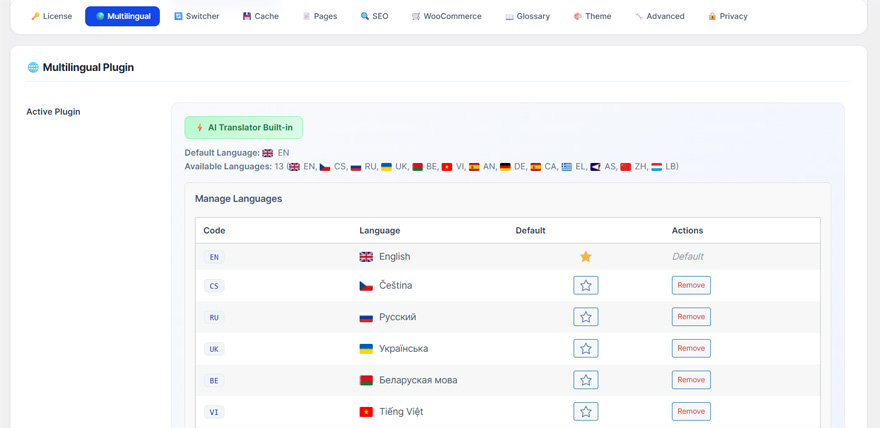The height and width of the screenshot is (428, 880).
Task: Set Українська as default language star
Action: [586, 349]
